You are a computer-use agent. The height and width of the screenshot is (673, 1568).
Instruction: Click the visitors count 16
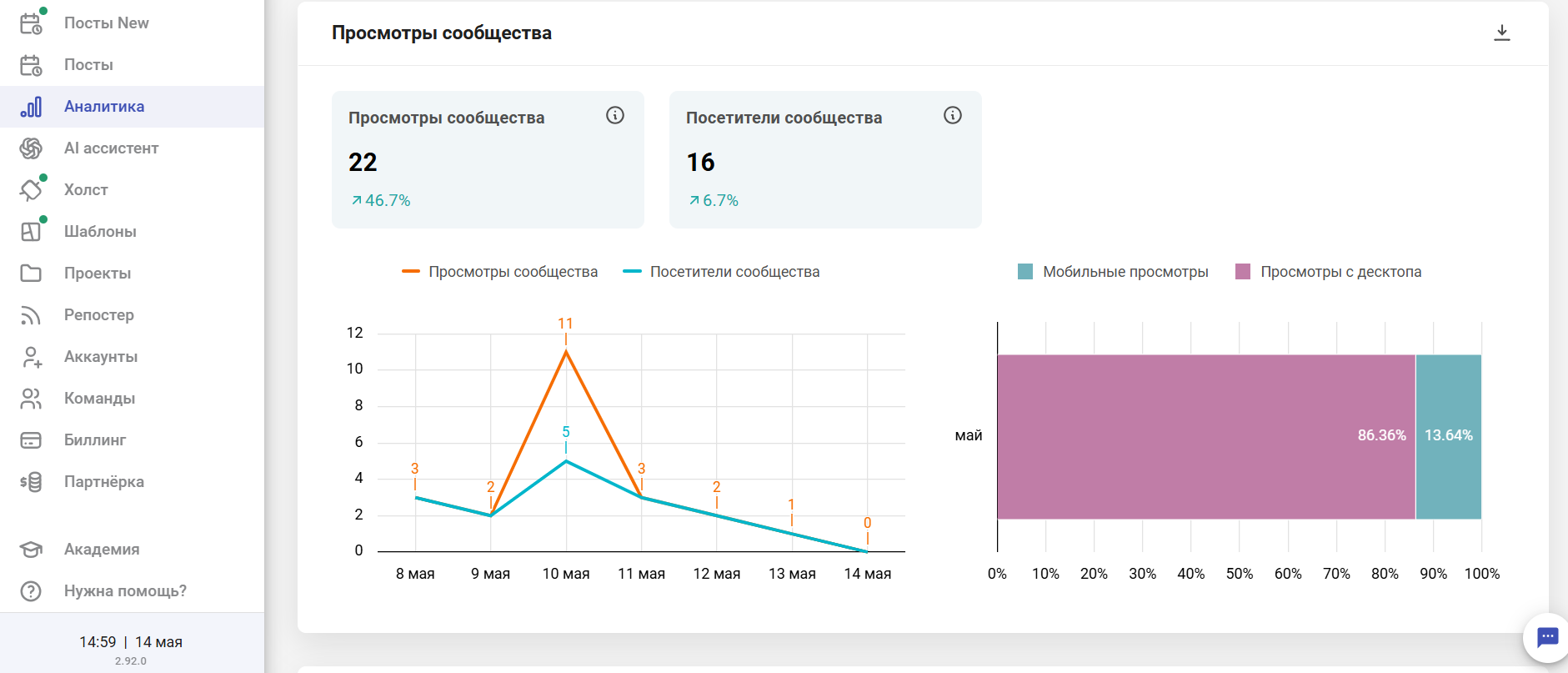[x=700, y=162]
